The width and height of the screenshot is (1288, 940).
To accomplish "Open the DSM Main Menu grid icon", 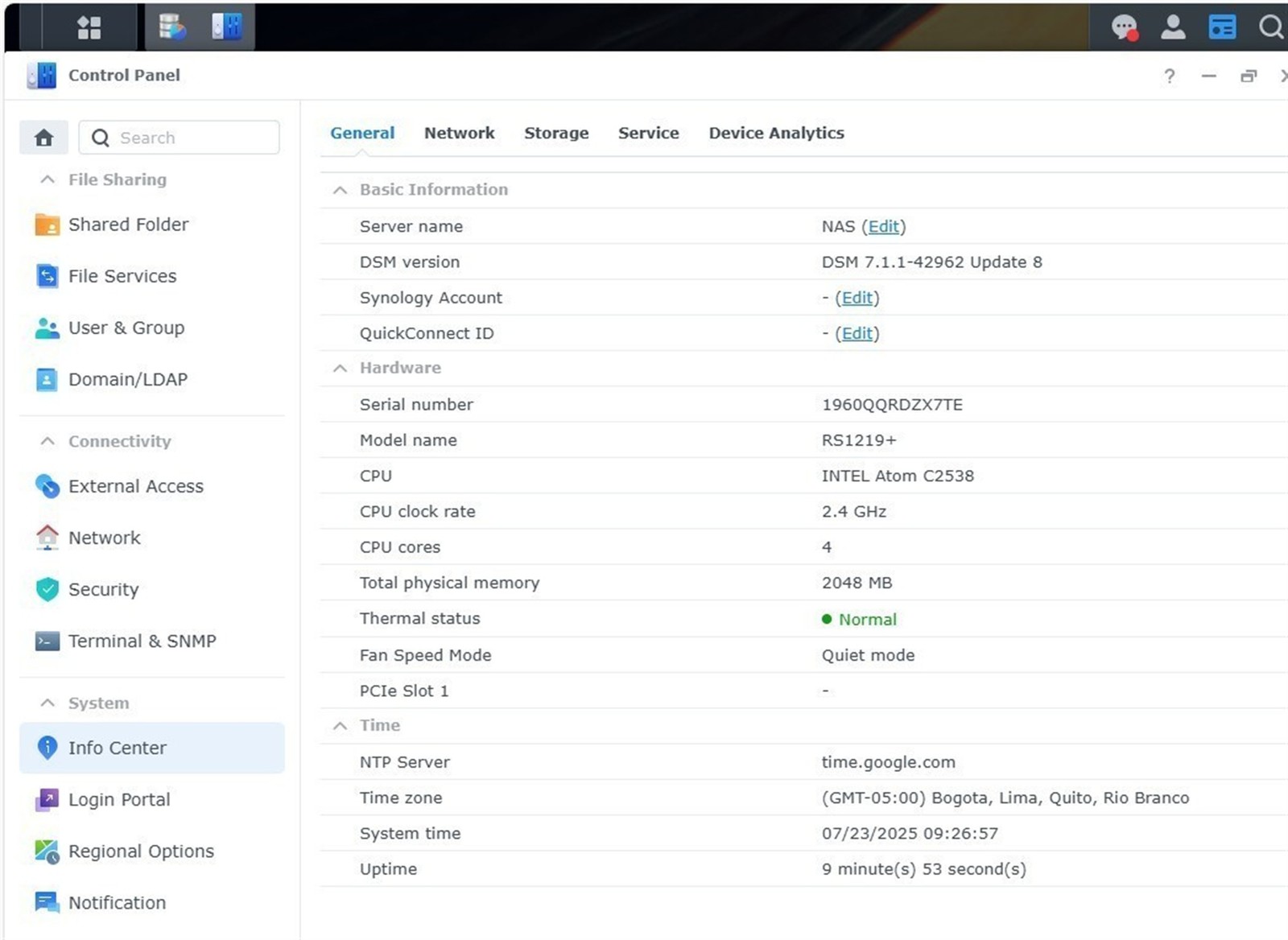I will tap(89, 27).
